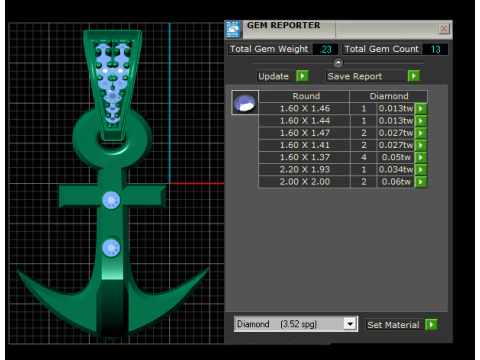
Task: Select the 1.60 X 1.46 size cell
Action: point(305,109)
